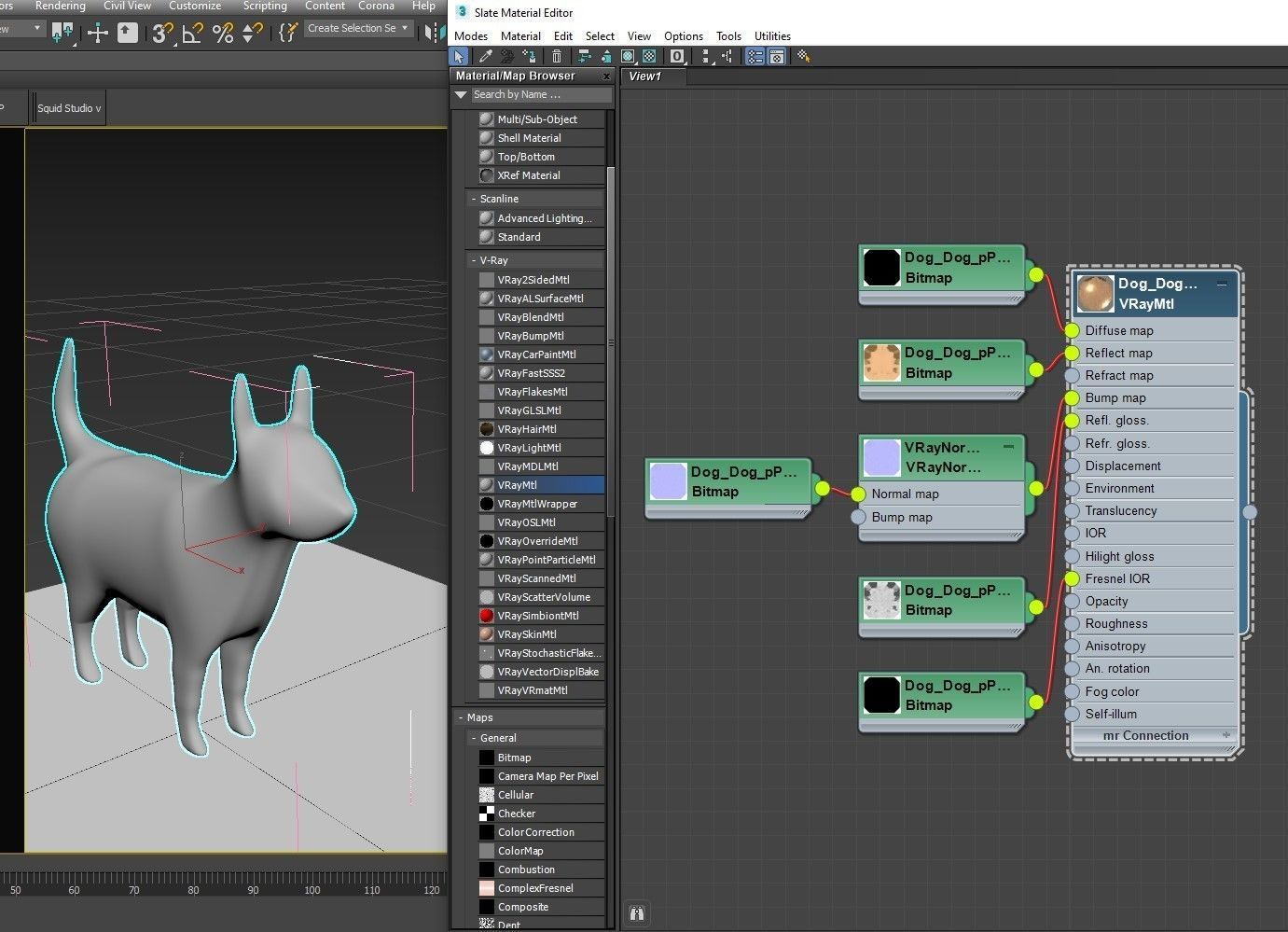Screen dimensions: 1288x932
Task: Open the Scripting menu in 3ds Max
Action: 265,7
